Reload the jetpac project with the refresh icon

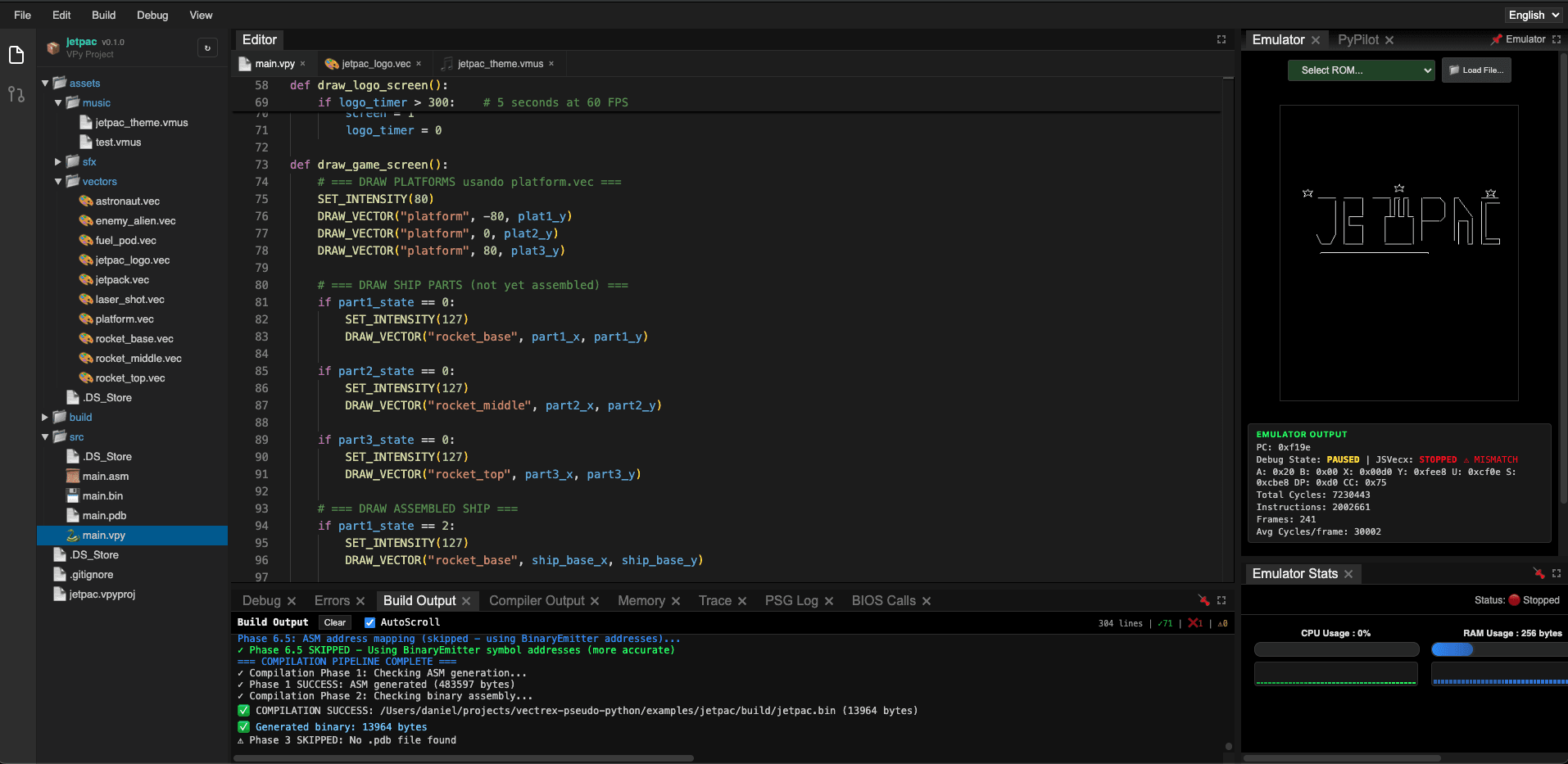point(207,47)
